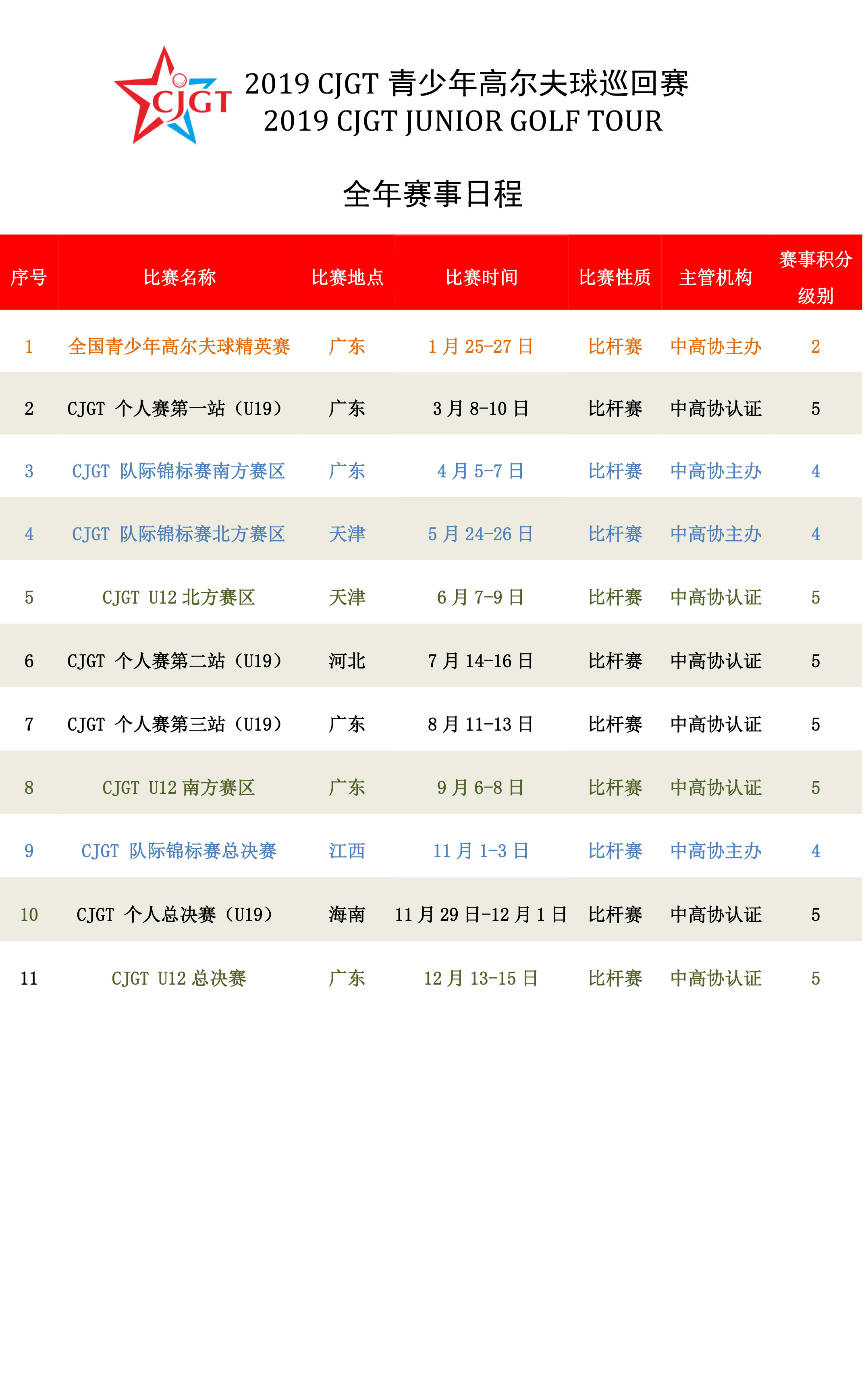
Task: Click the date 6月7-9日
Action: (481, 598)
